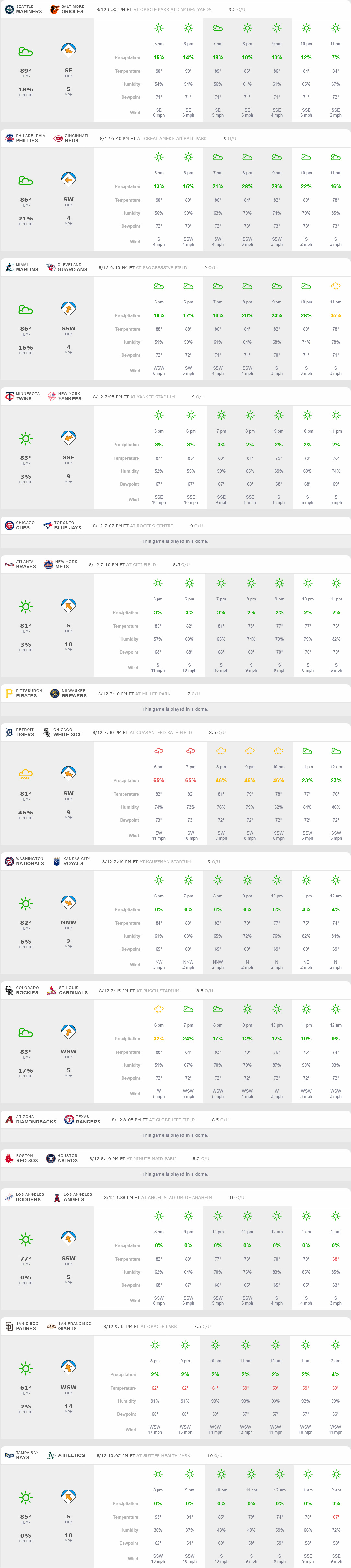Click the Philadelphia Phillies logo

coord(9,138)
